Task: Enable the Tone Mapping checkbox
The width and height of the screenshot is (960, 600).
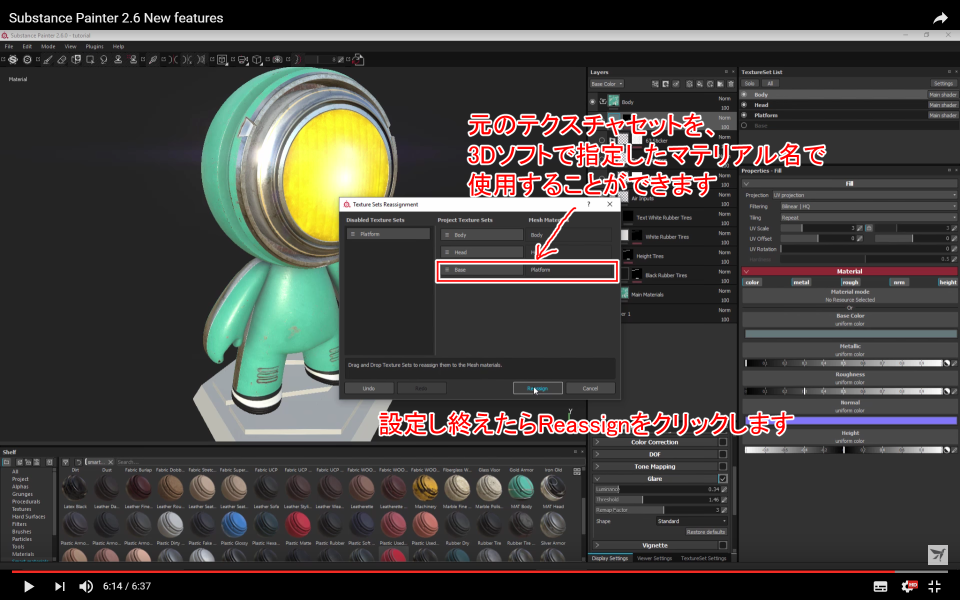Action: coord(722,467)
